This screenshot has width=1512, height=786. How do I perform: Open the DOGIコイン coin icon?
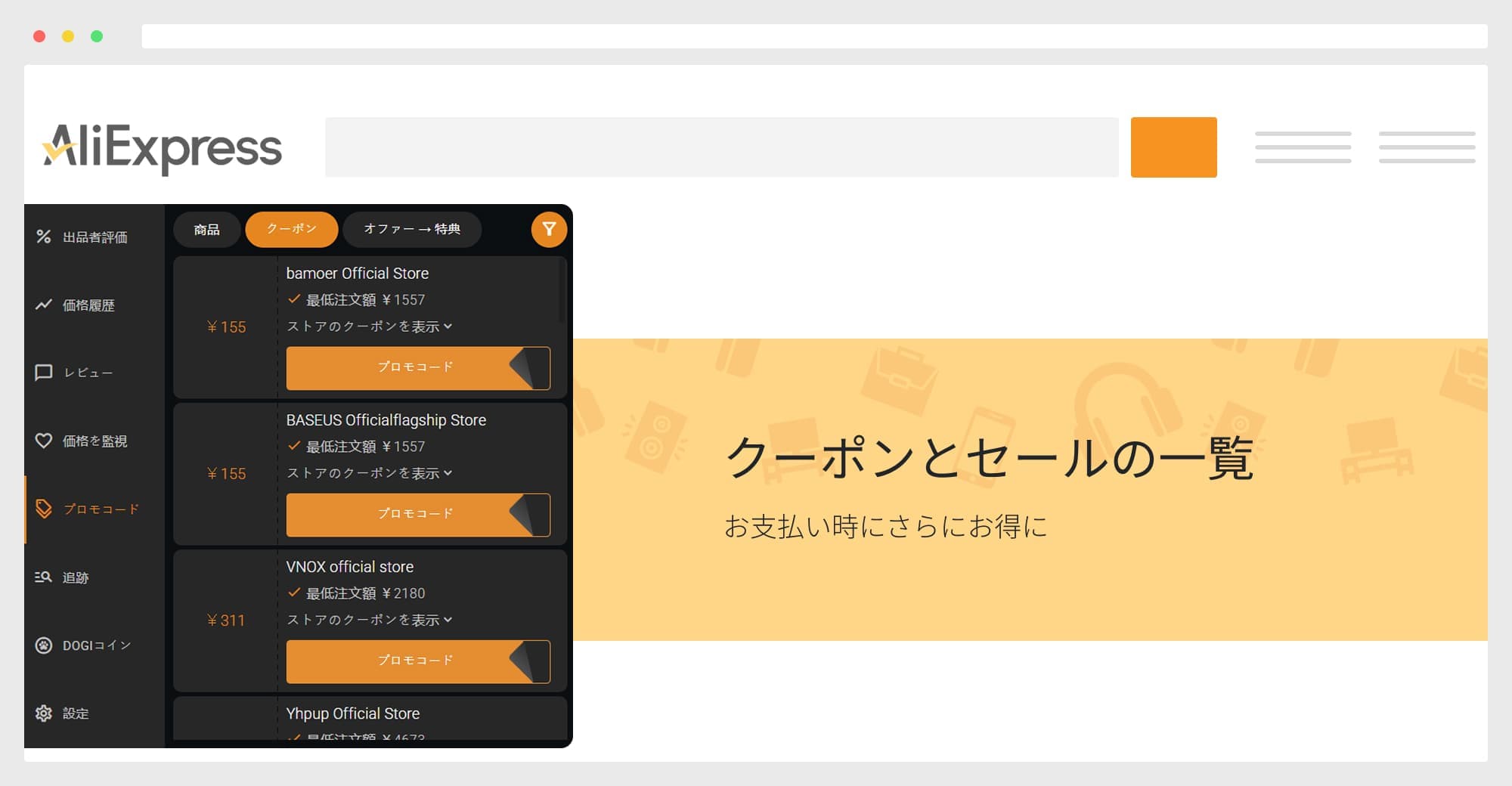tap(43, 645)
